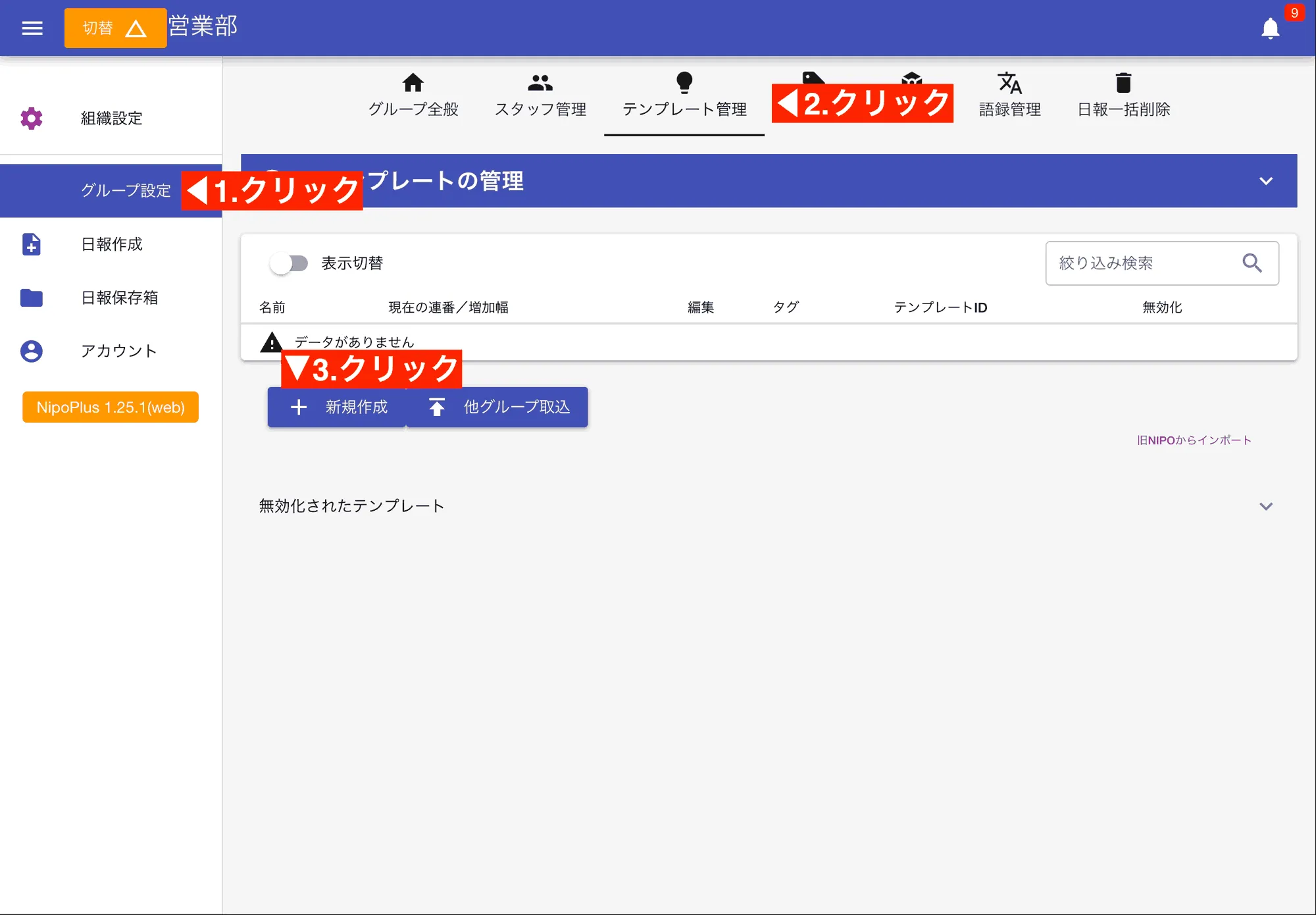Click the アカウント person icon

[x=32, y=352]
